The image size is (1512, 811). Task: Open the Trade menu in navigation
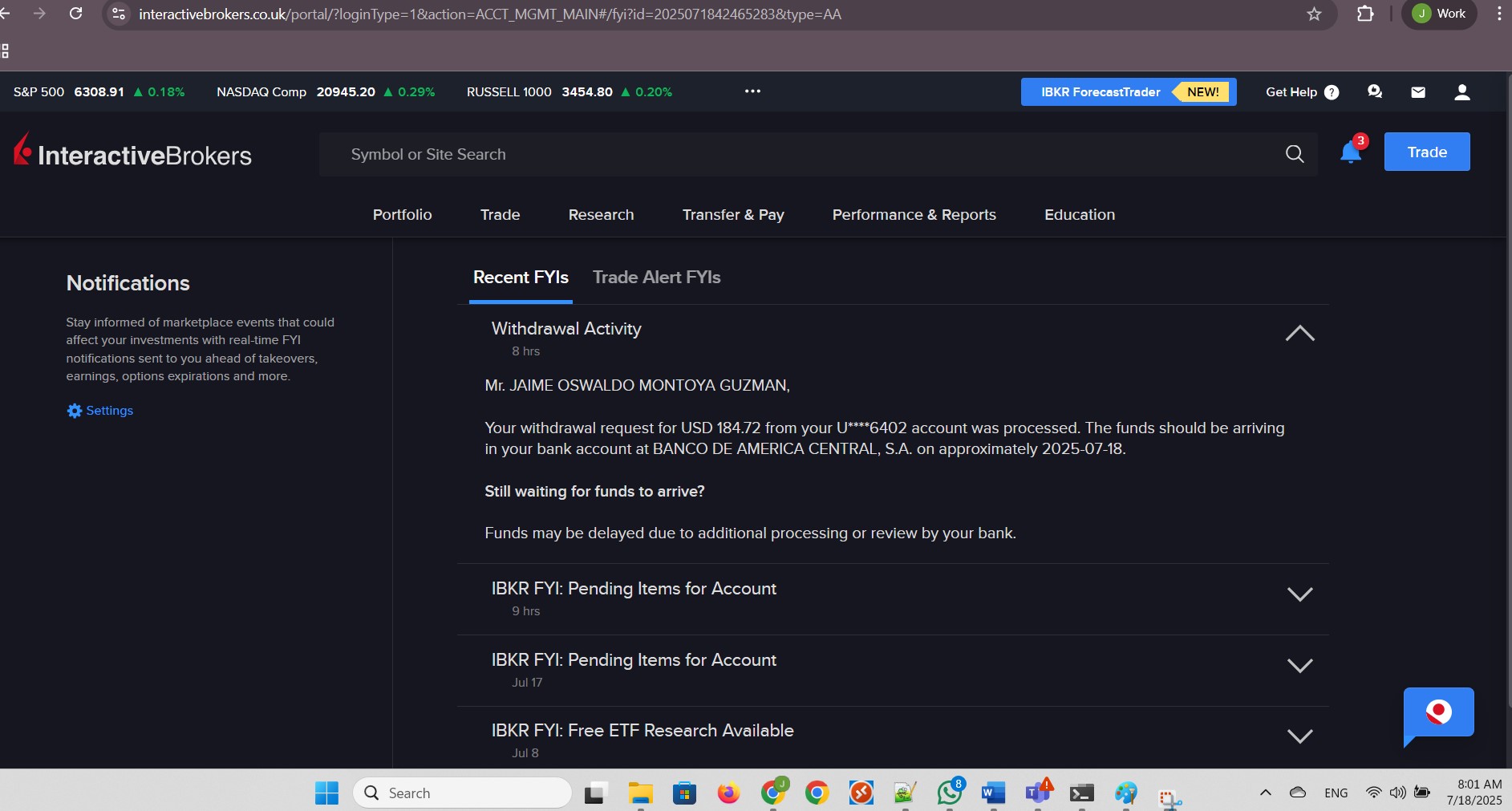500,215
